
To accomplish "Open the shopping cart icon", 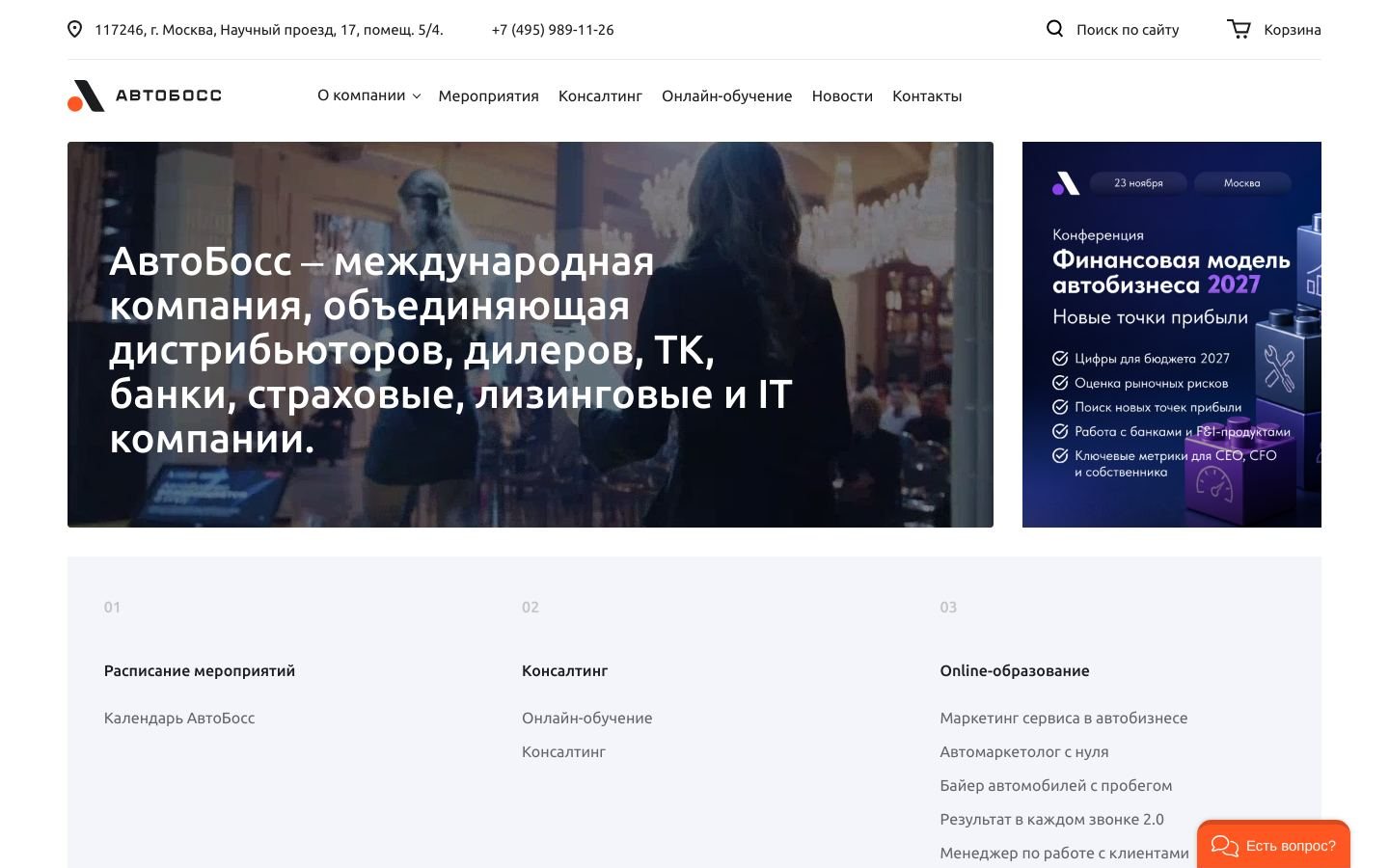I will (1239, 29).
